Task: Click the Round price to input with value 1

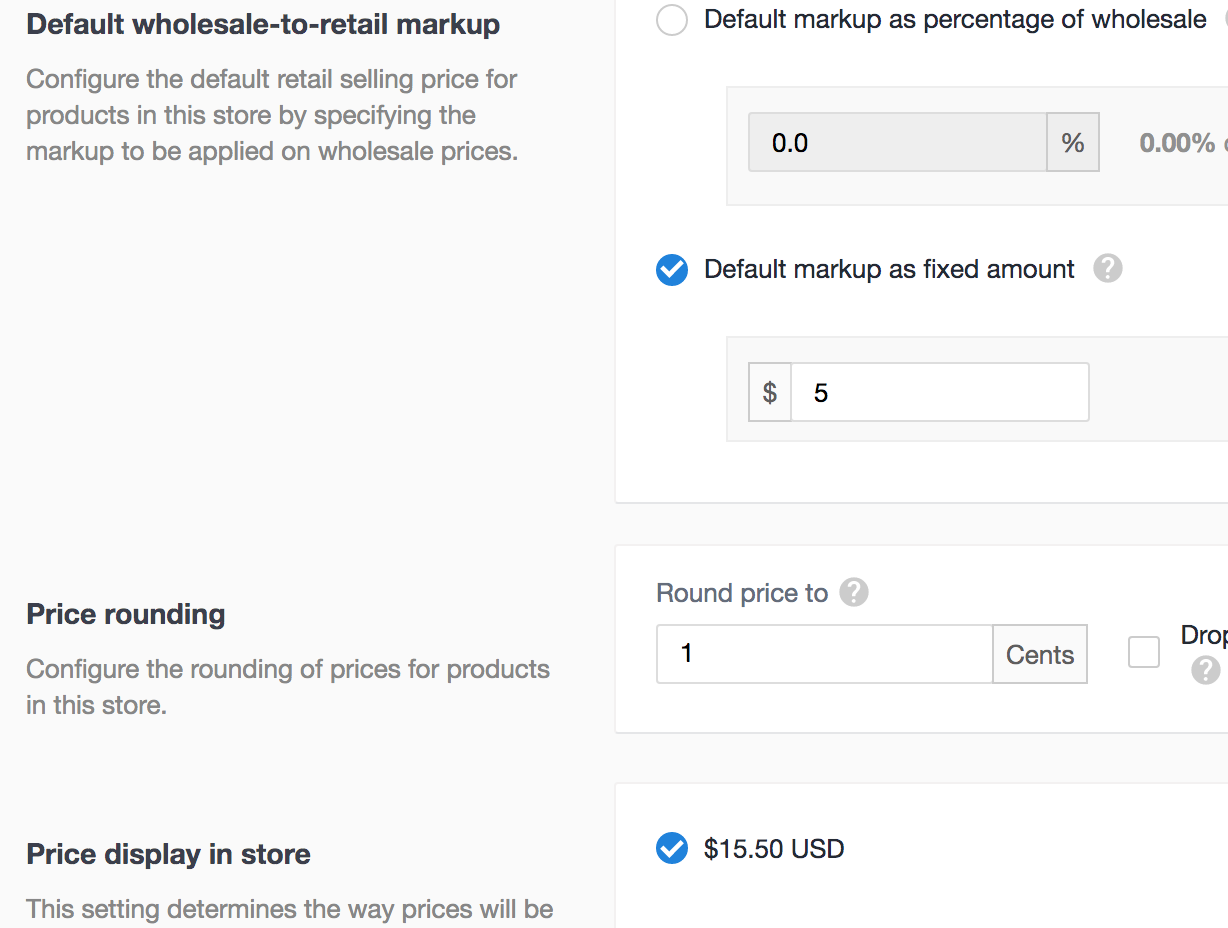Action: point(824,655)
